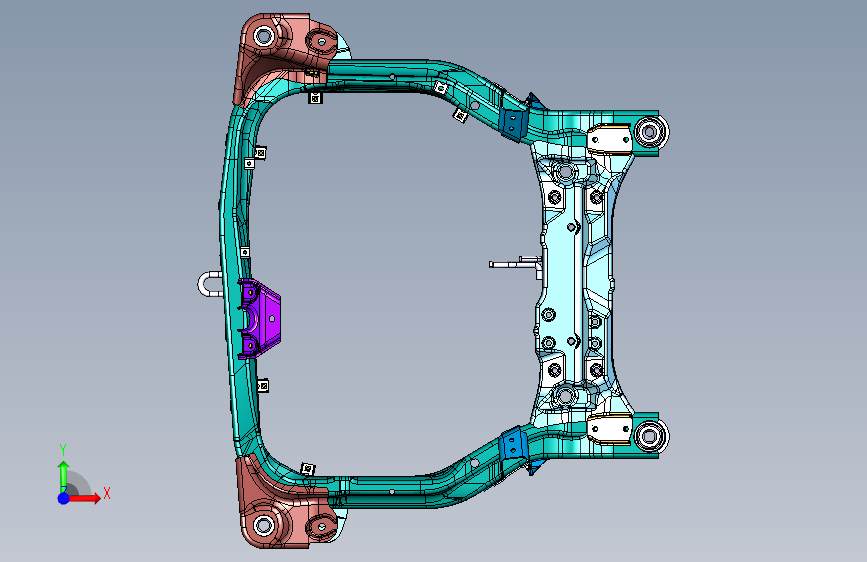Select the bottom-right round bushing
Image resolution: width=867 pixels, height=562 pixels.
(x=650, y=436)
